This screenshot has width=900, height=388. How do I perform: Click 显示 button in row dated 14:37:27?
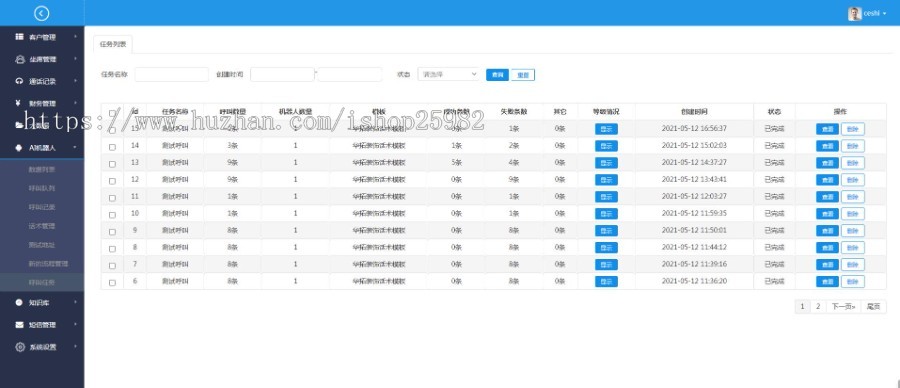[x=606, y=163]
